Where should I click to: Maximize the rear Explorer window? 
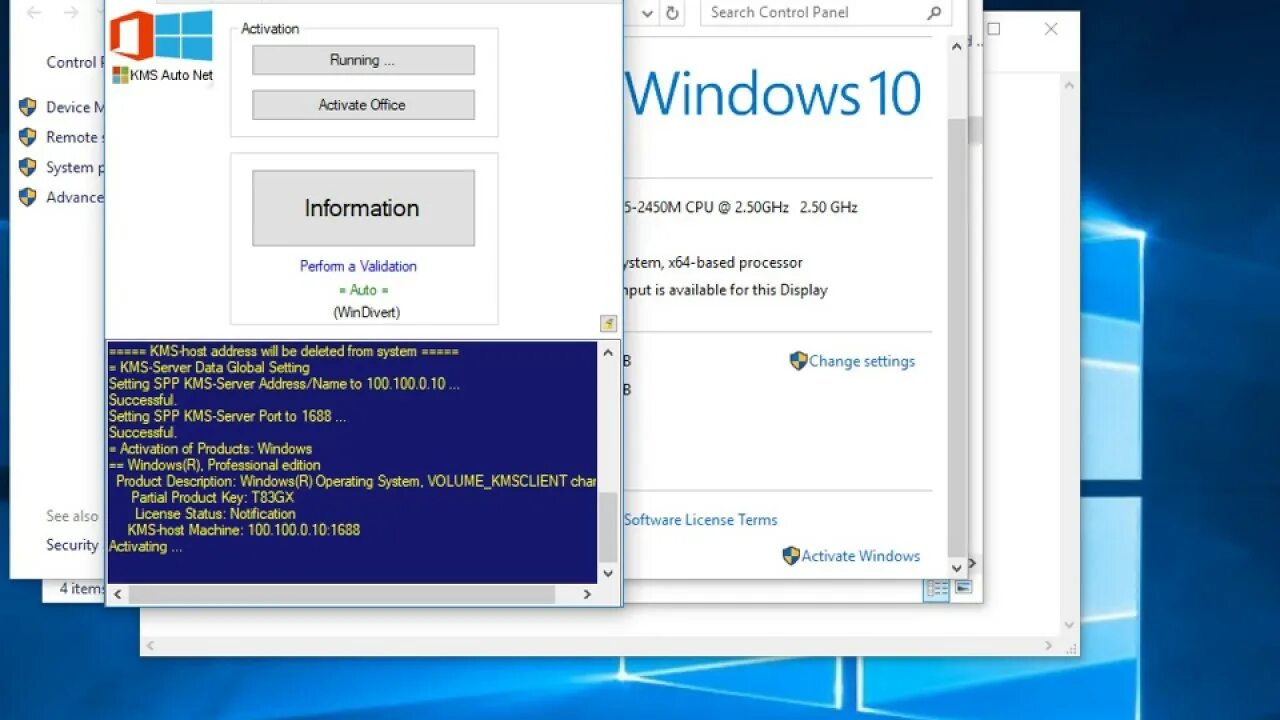point(994,29)
